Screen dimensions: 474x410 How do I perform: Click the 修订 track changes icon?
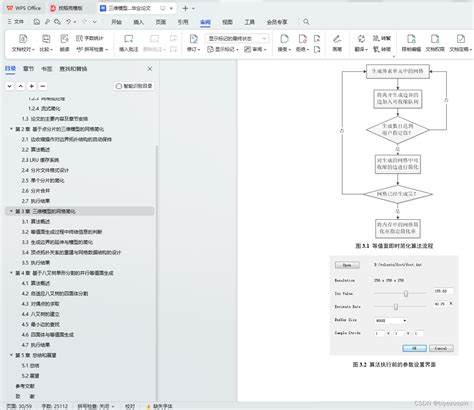click(x=193, y=39)
